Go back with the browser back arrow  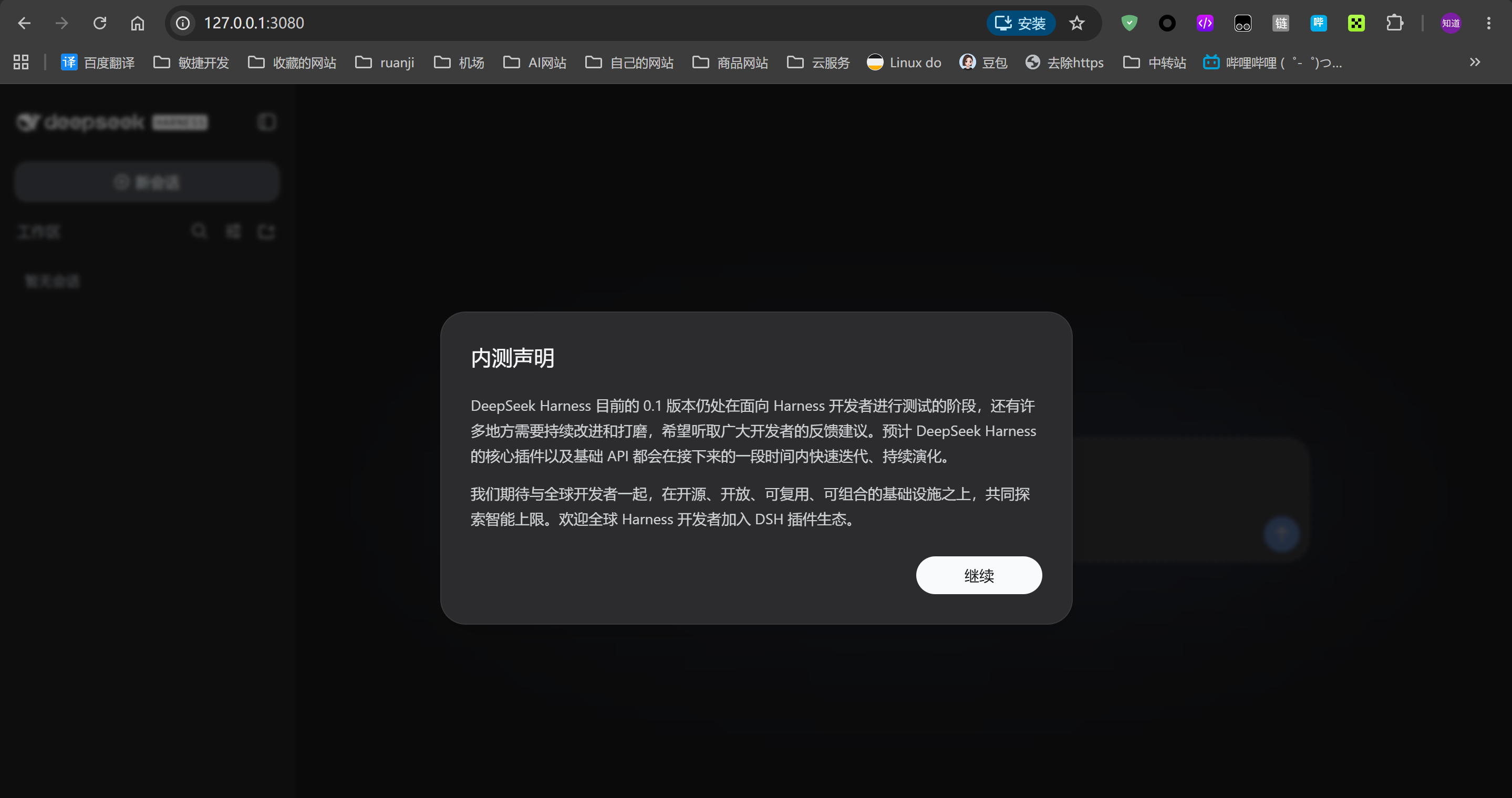click(x=24, y=23)
